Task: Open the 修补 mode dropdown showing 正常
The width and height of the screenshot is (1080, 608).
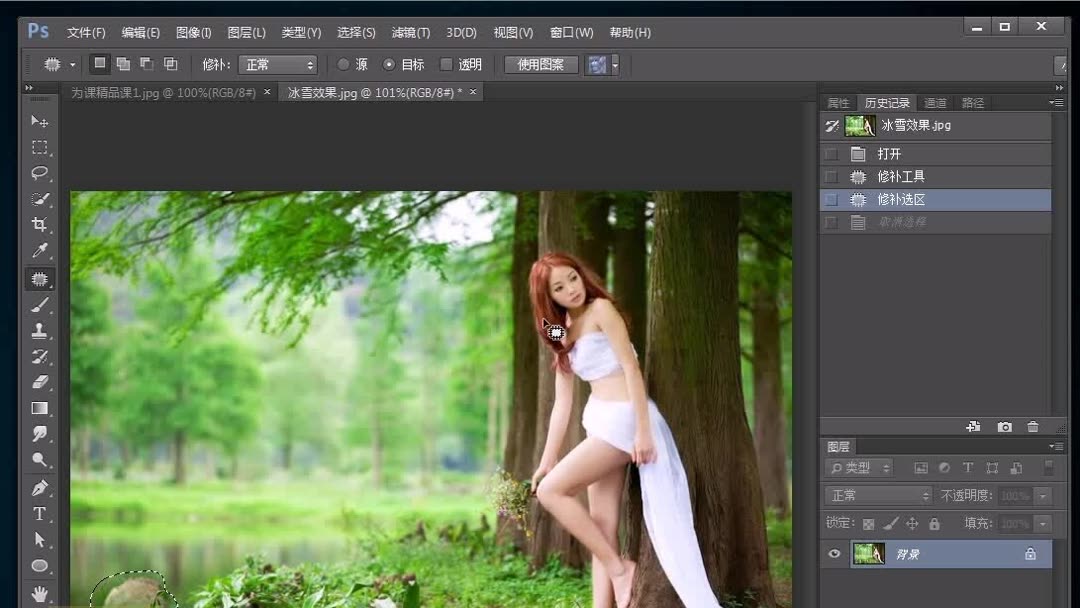Action: [x=278, y=64]
